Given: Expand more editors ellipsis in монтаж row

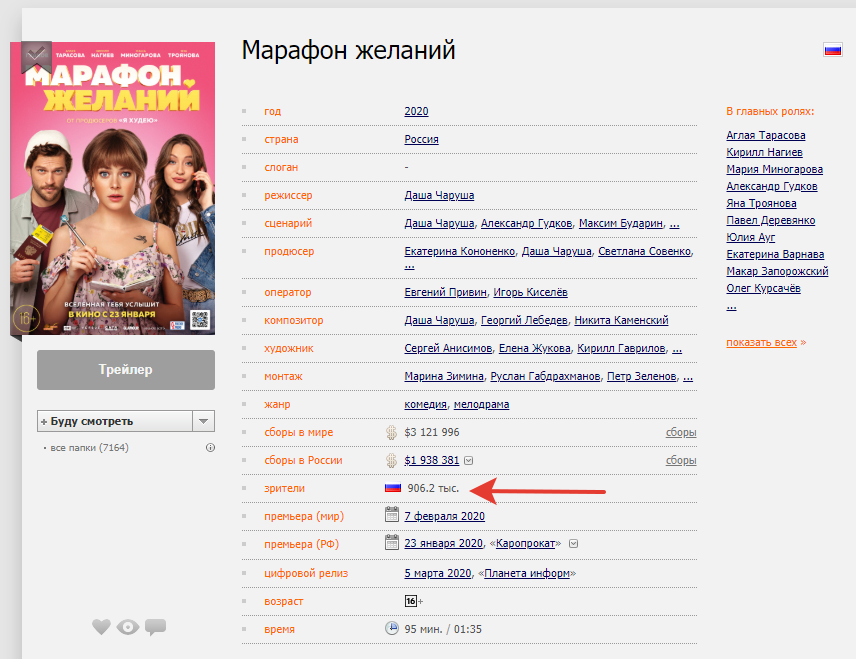Looking at the screenshot, I should click(x=688, y=376).
